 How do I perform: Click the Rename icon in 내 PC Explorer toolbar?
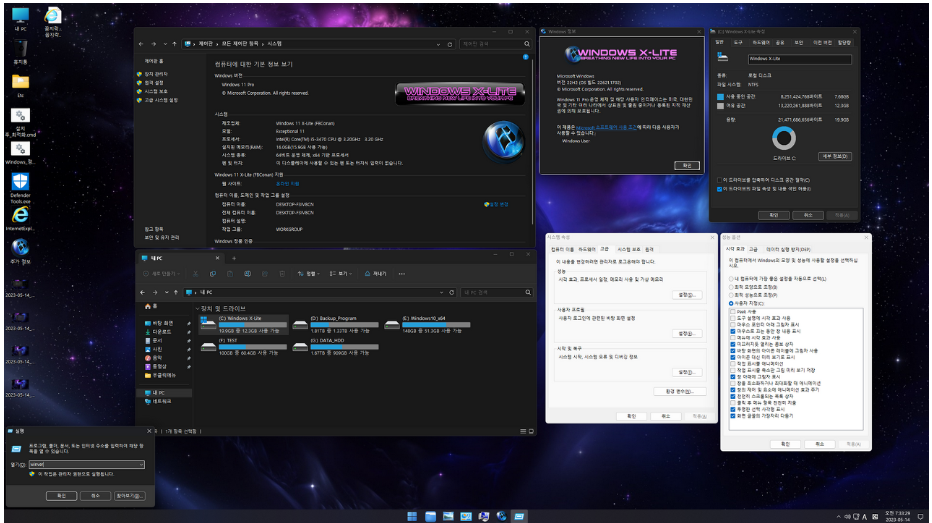pos(247,274)
